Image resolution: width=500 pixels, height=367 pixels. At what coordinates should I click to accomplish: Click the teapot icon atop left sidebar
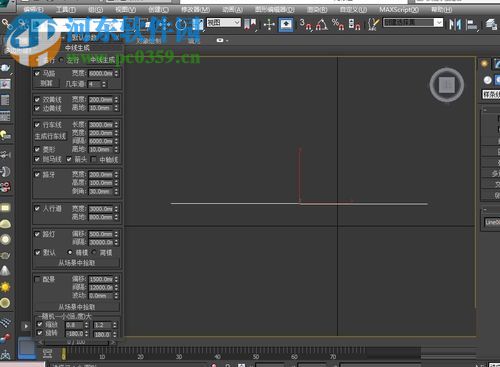5,68
